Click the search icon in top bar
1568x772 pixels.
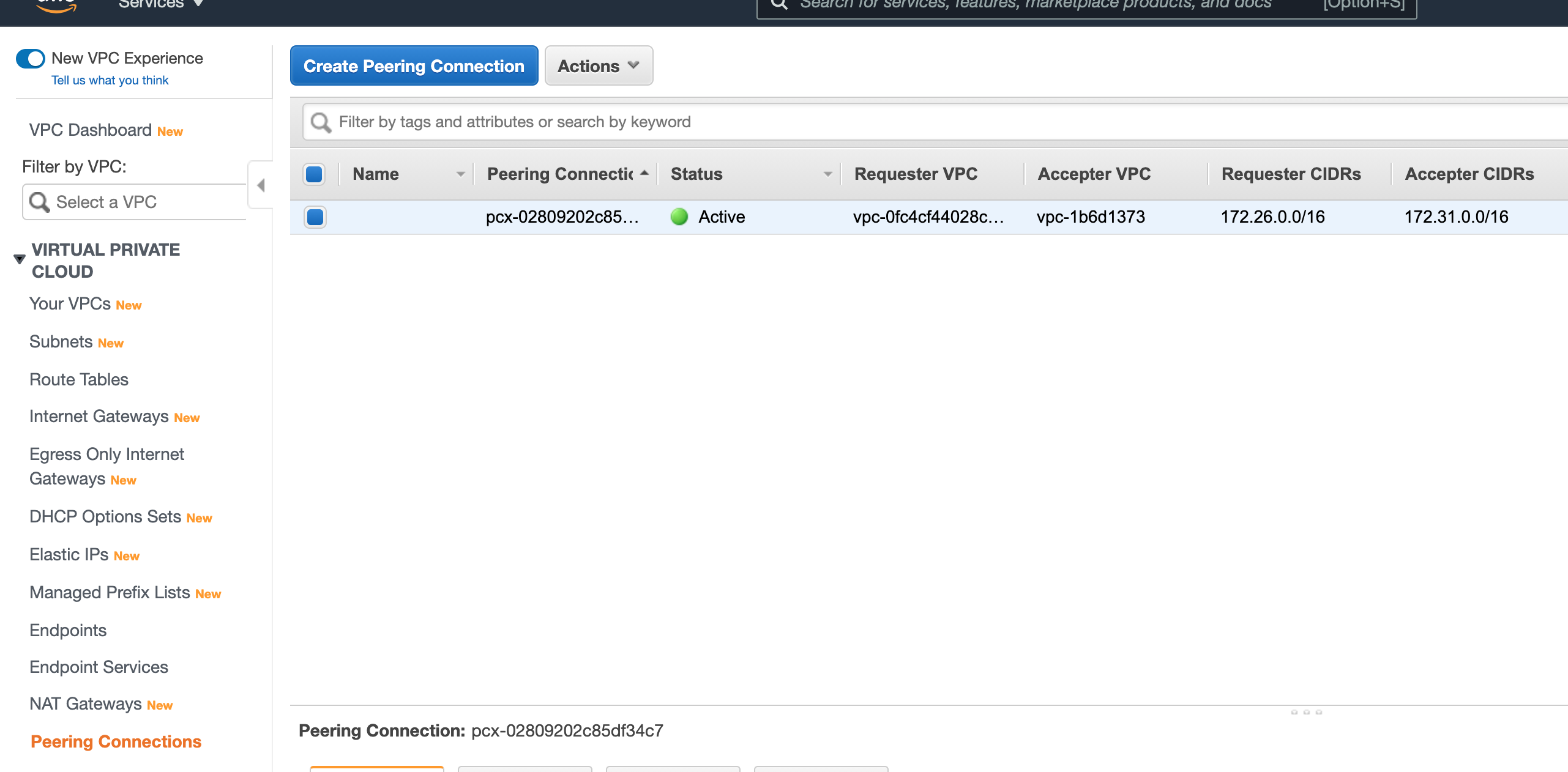778,4
